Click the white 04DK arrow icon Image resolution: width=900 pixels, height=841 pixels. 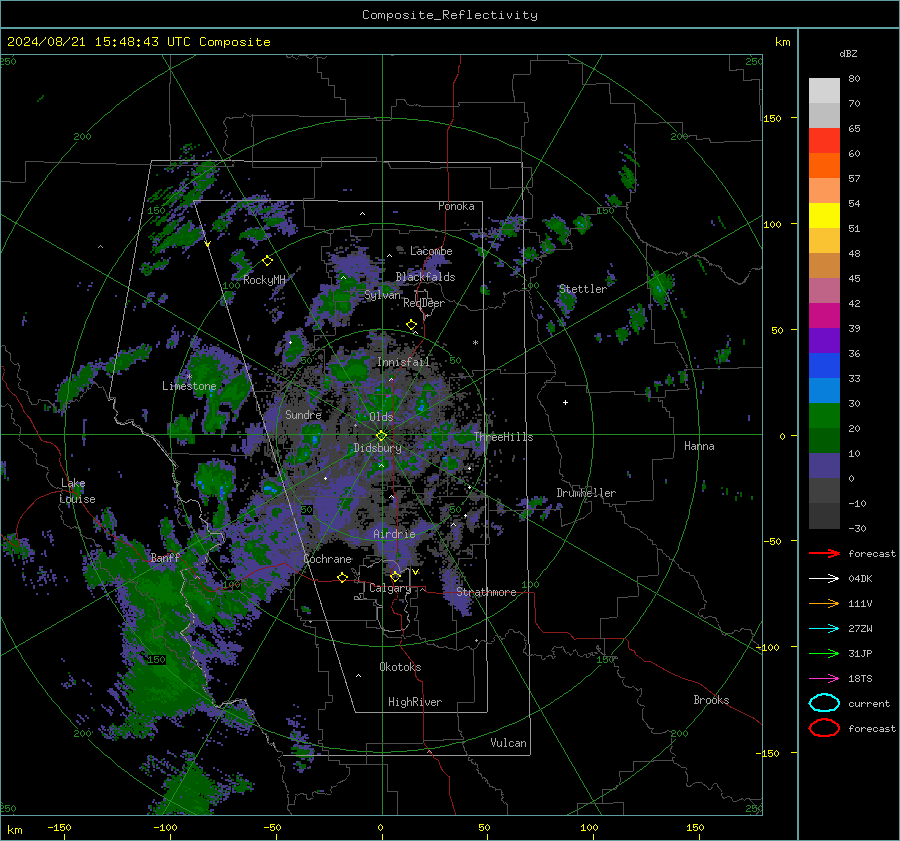pyautogui.click(x=824, y=578)
